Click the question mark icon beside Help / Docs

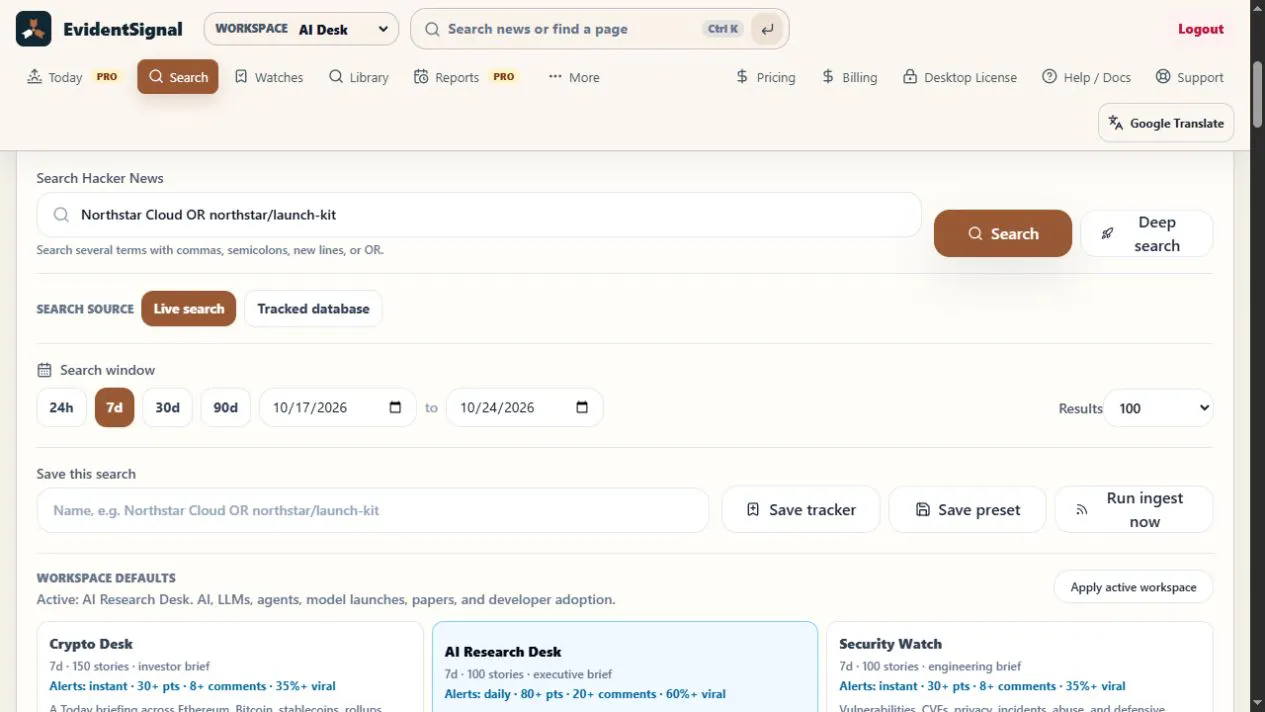1049,77
